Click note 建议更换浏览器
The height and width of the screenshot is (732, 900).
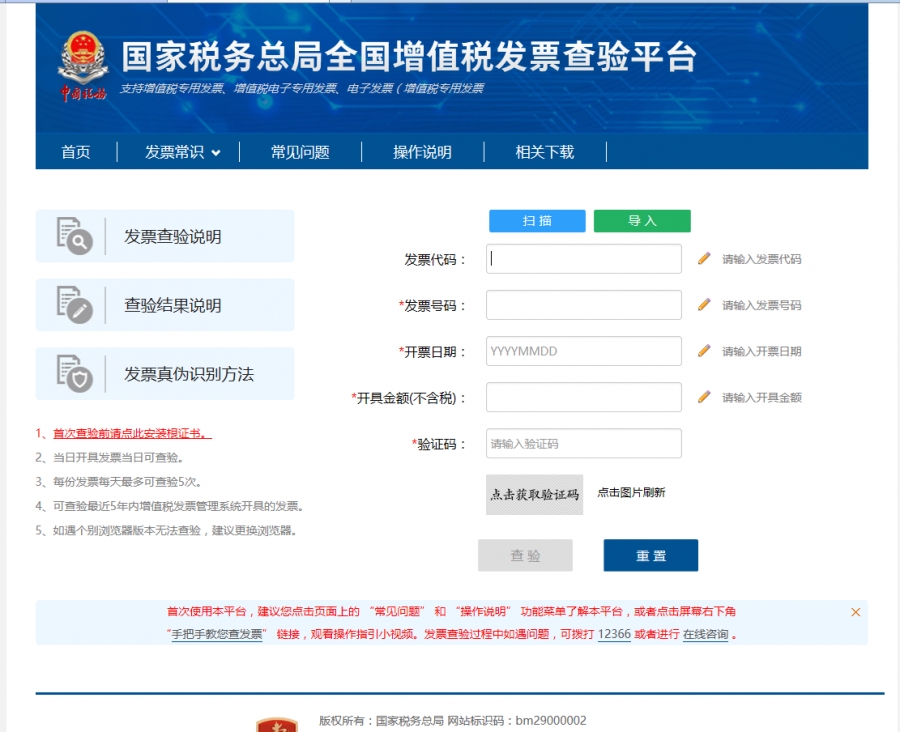(166, 530)
